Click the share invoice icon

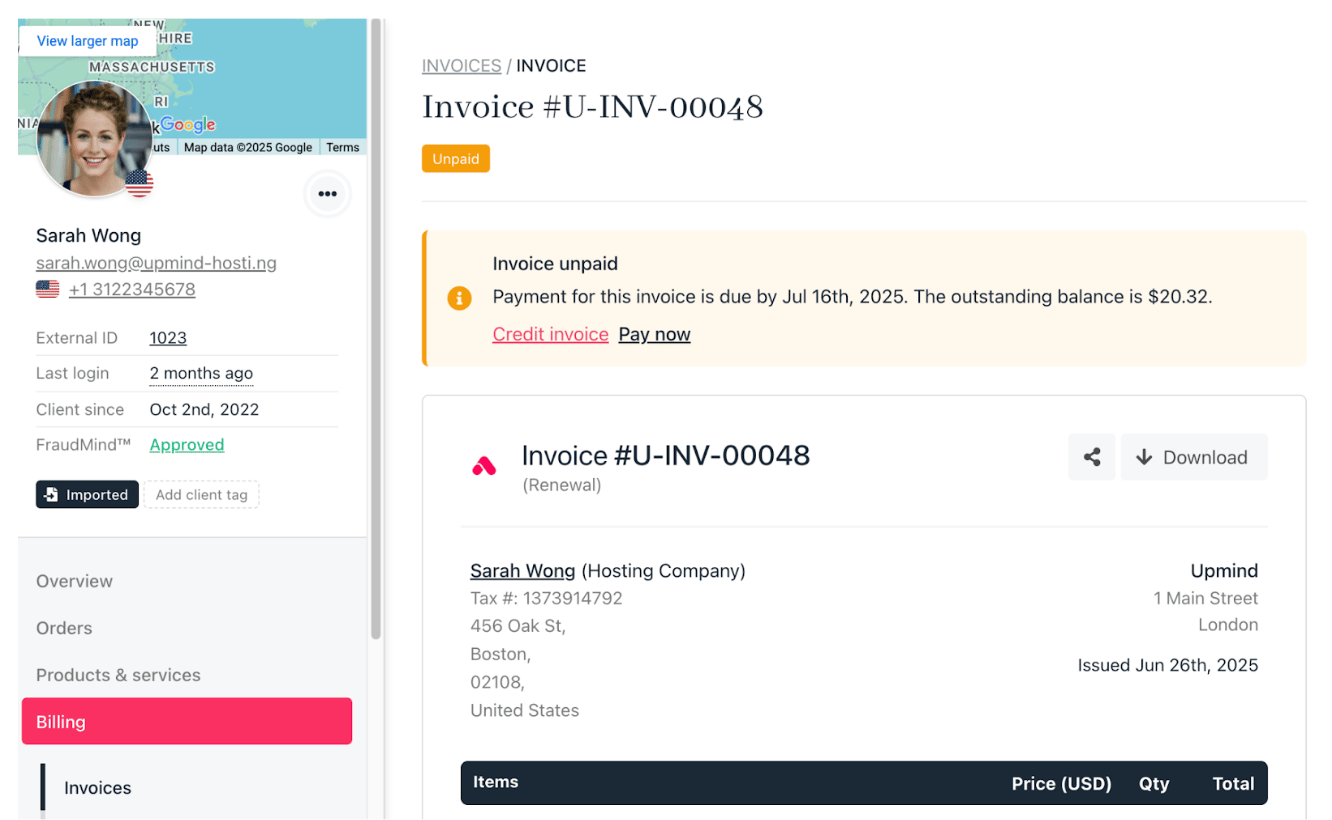[1092, 457]
